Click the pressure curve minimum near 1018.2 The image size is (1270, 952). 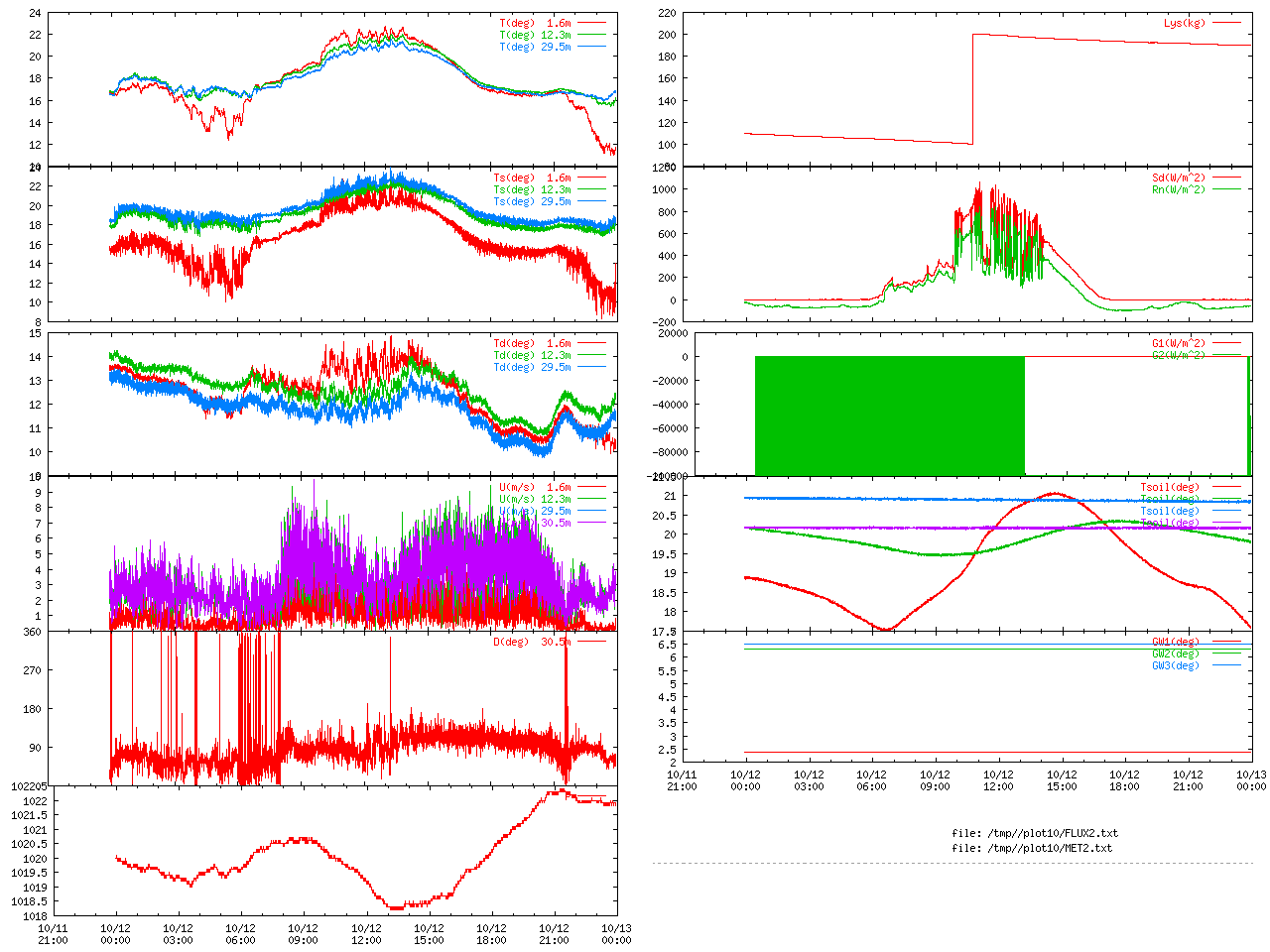[x=396, y=907]
